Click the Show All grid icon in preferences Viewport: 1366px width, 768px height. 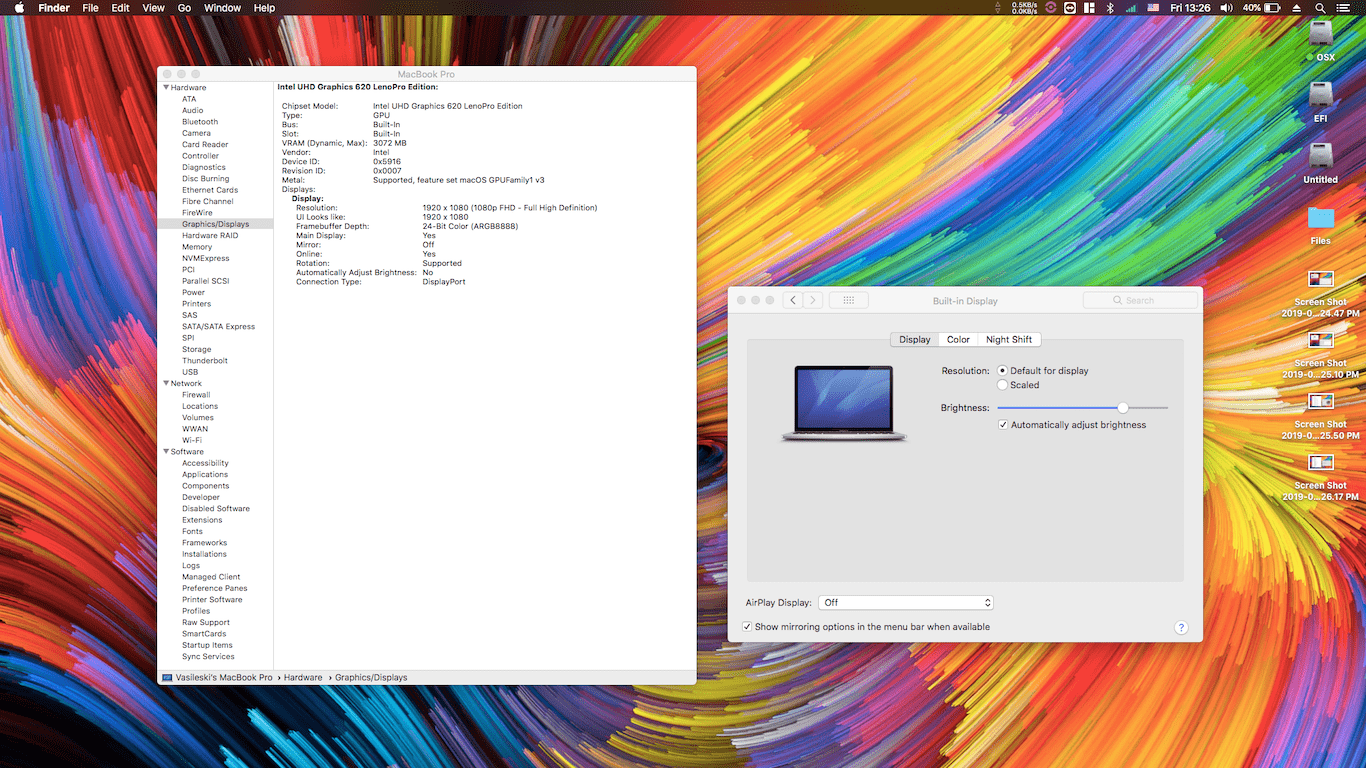pos(848,300)
